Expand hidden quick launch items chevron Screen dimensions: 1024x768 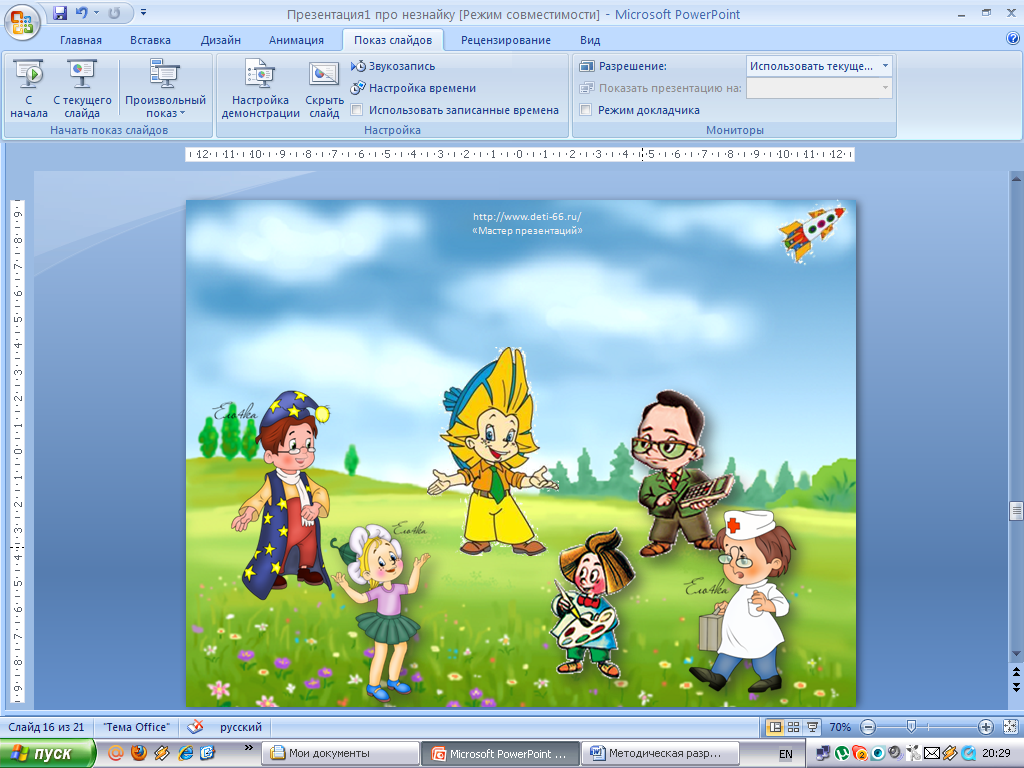point(248,748)
